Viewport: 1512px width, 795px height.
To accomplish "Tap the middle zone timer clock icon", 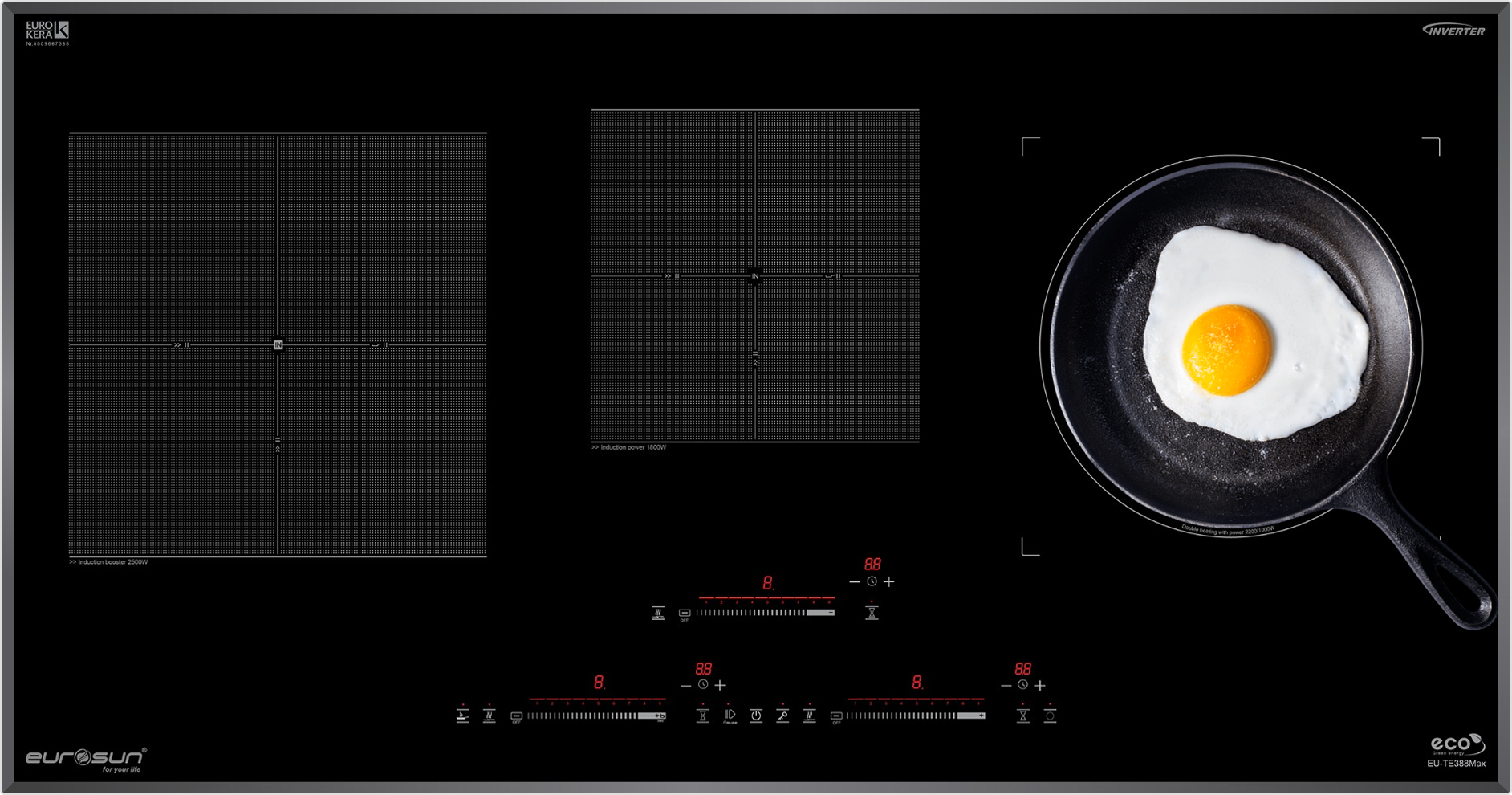I will [872, 581].
